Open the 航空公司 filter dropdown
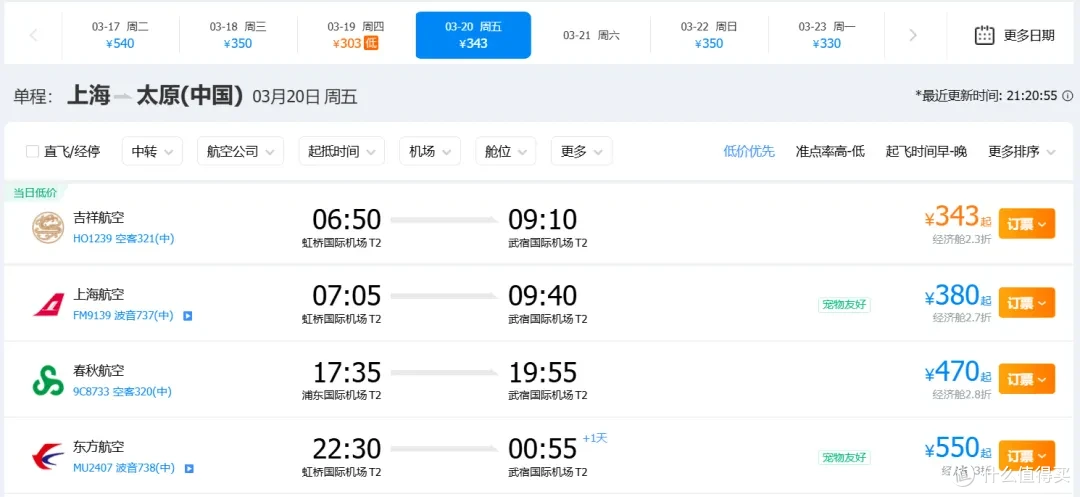Image resolution: width=1080 pixels, height=497 pixels. pyautogui.click(x=240, y=151)
